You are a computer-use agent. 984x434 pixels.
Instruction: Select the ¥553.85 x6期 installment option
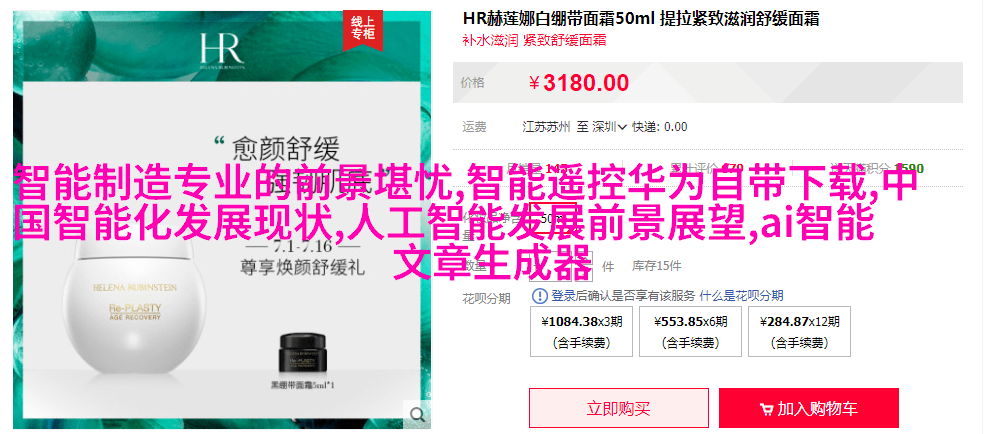click(690, 332)
